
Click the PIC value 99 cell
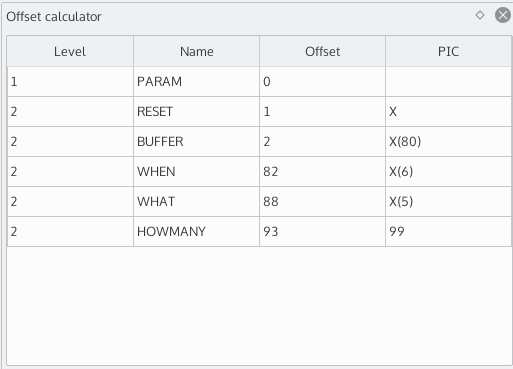tap(448, 232)
